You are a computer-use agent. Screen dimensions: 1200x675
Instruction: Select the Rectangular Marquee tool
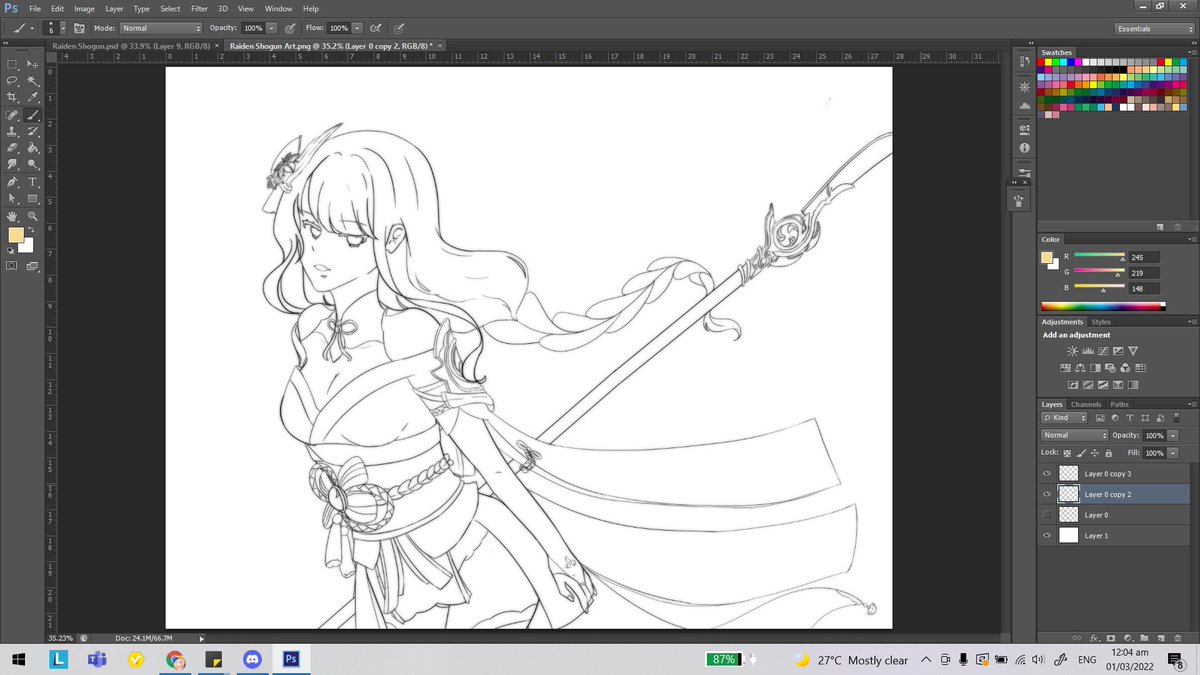coord(12,64)
